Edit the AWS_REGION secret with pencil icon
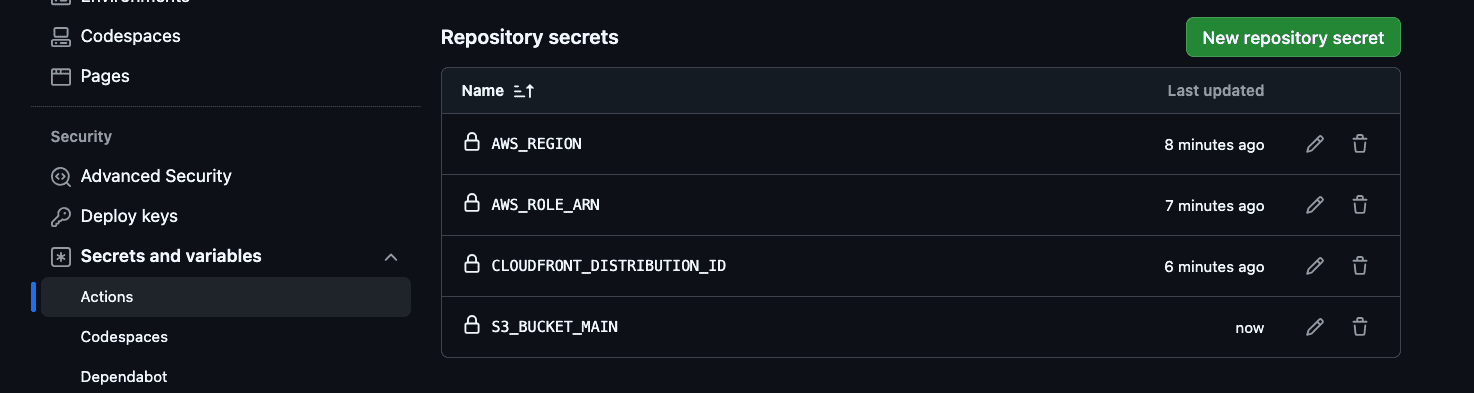Screen dimensions: 1474x393 coord(1315,144)
